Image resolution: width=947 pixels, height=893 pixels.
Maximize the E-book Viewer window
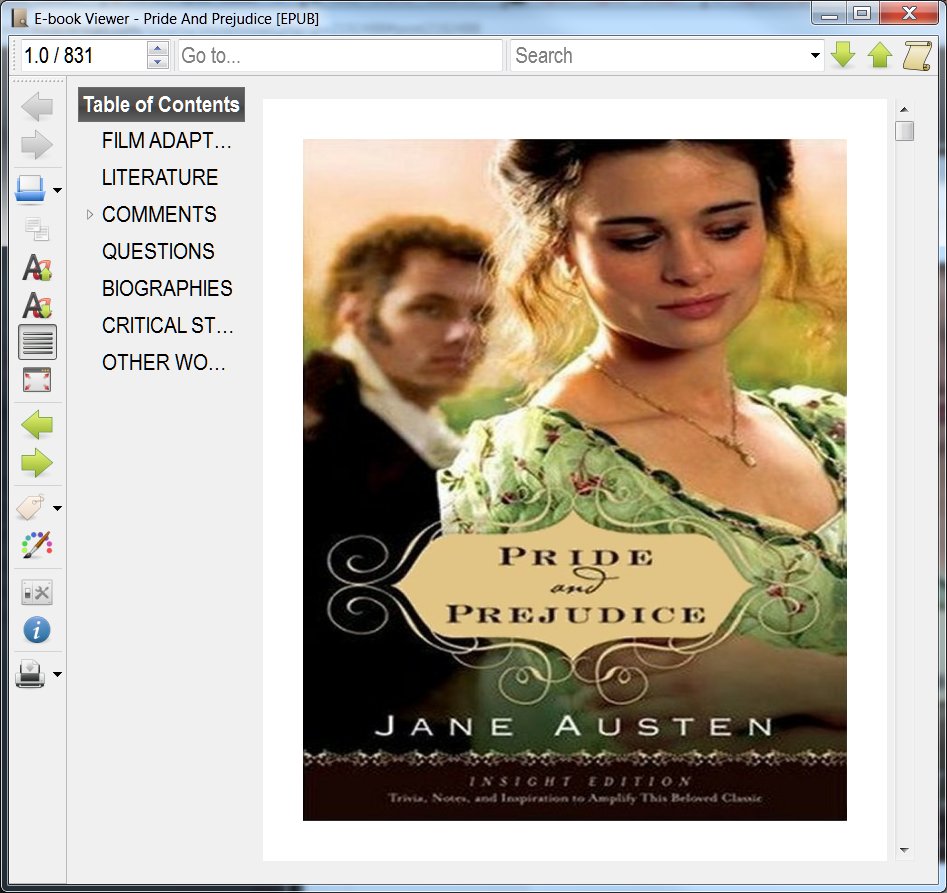862,14
